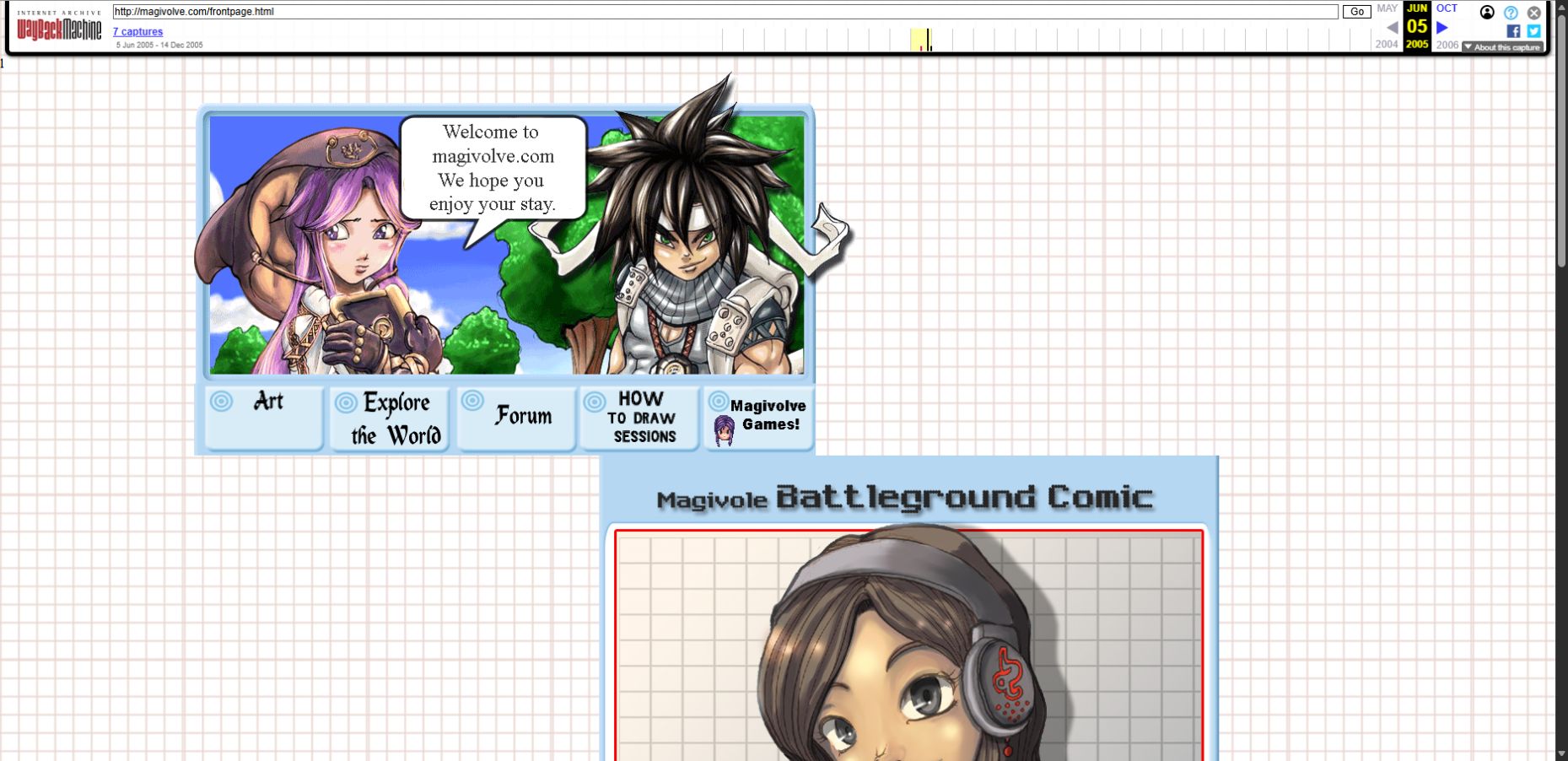Select the MAY capture month

[1387, 8]
